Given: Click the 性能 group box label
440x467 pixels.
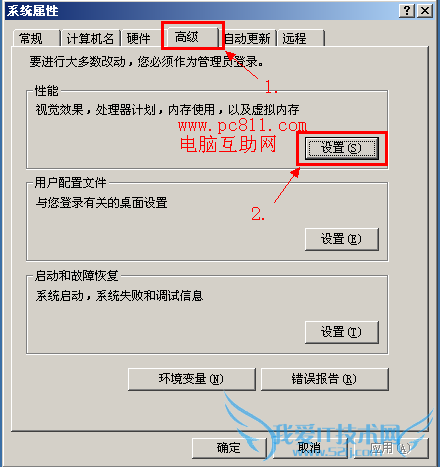Looking at the screenshot, I should pyautogui.click(x=47, y=91).
